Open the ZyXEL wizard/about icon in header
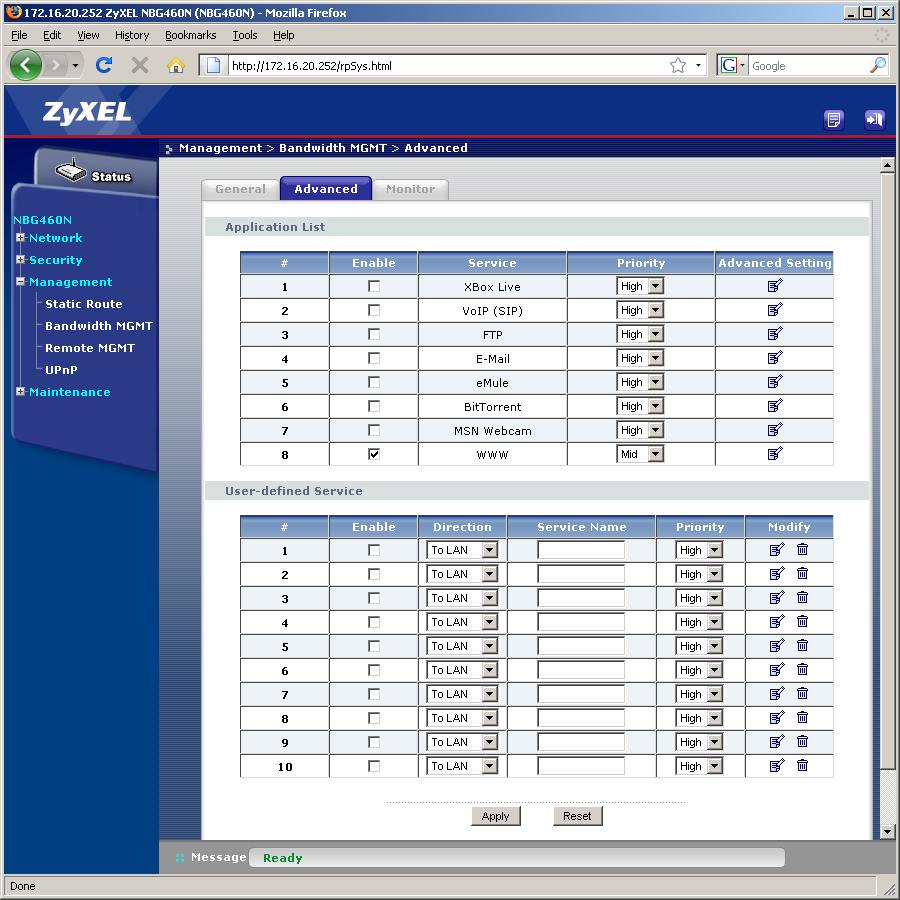 point(833,119)
